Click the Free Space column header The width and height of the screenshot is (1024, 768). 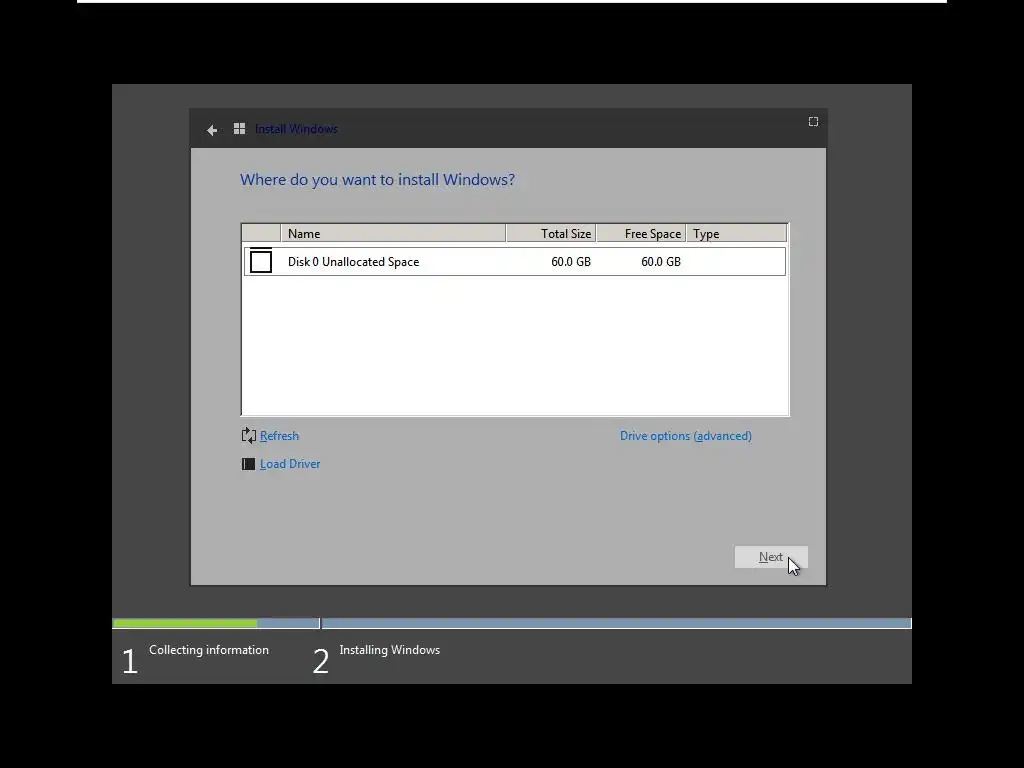(x=641, y=233)
